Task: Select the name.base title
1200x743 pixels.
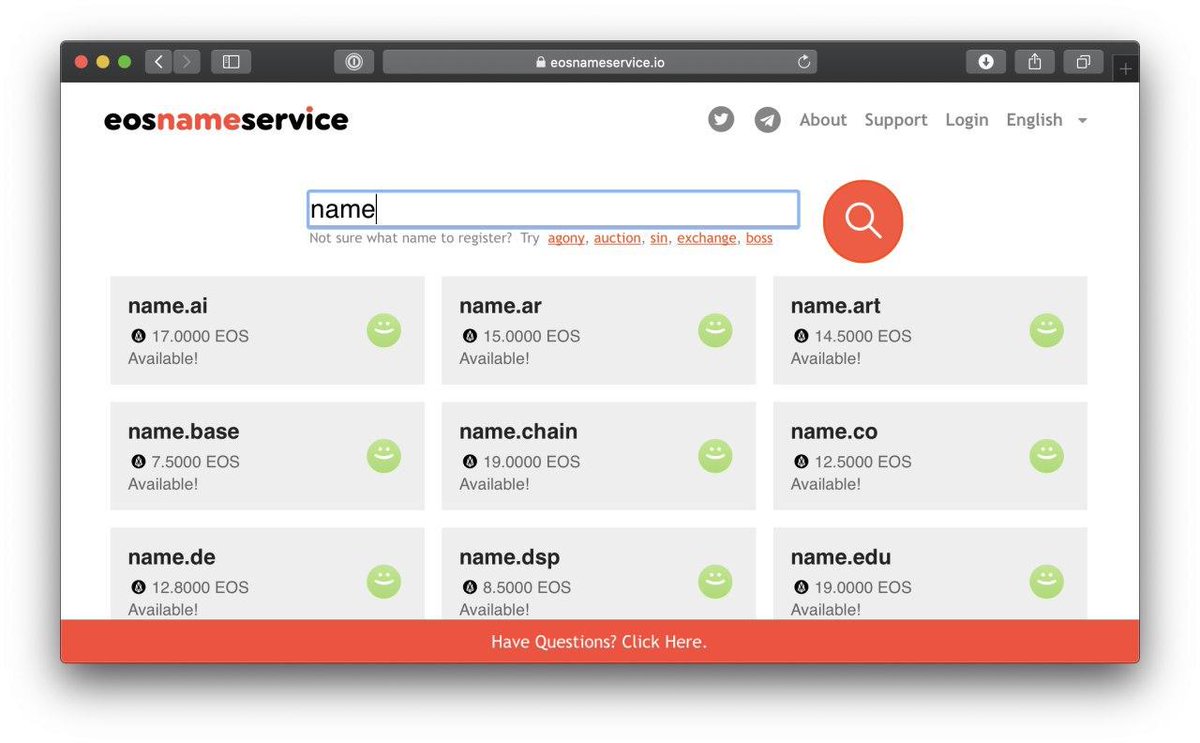Action: pyautogui.click(x=184, y=432)
